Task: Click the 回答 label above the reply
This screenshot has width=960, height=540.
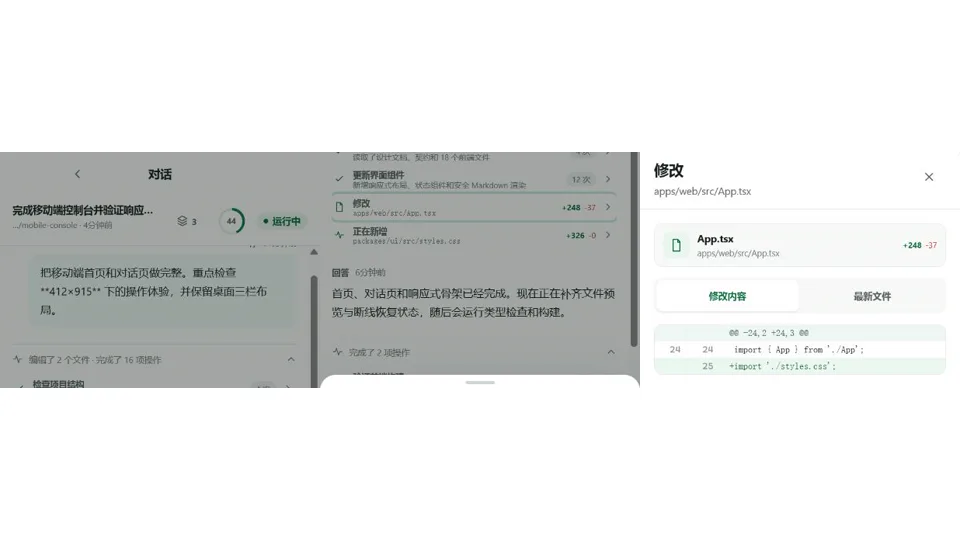Action: (340, 272)
